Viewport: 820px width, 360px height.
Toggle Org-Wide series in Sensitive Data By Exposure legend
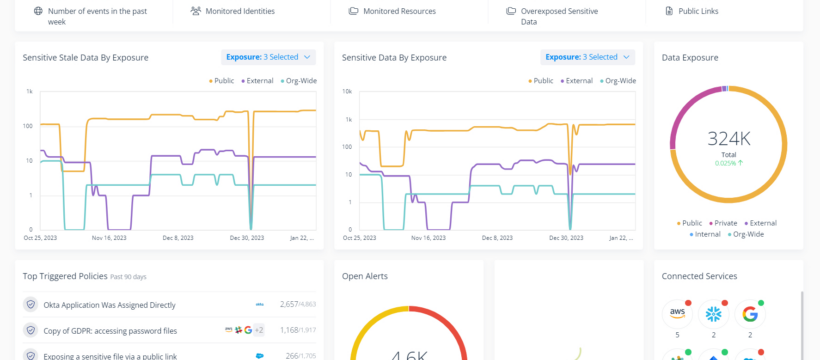click(618, 81)
